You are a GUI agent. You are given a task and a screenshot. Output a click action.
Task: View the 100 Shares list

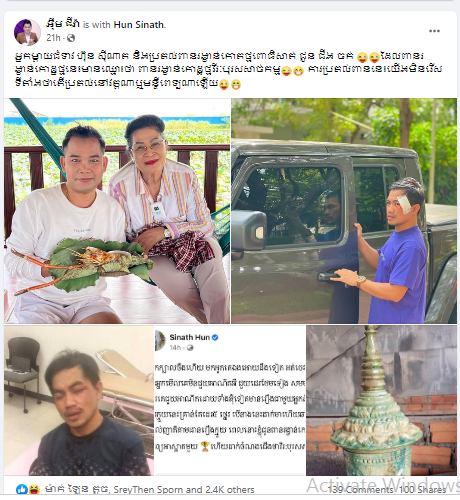pos(422,489)
